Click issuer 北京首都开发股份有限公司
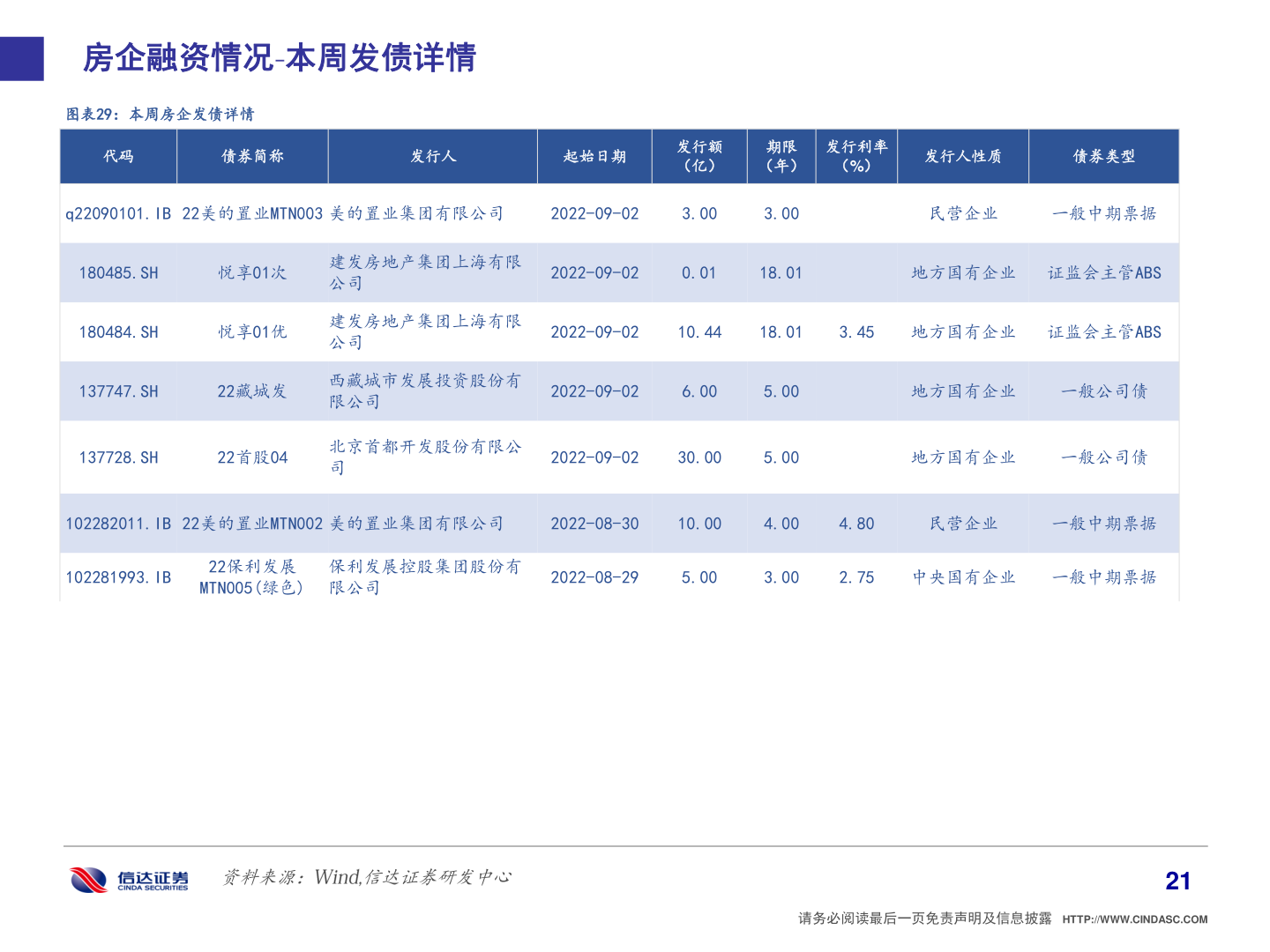The image size is (1270, 952). point(425,457)
